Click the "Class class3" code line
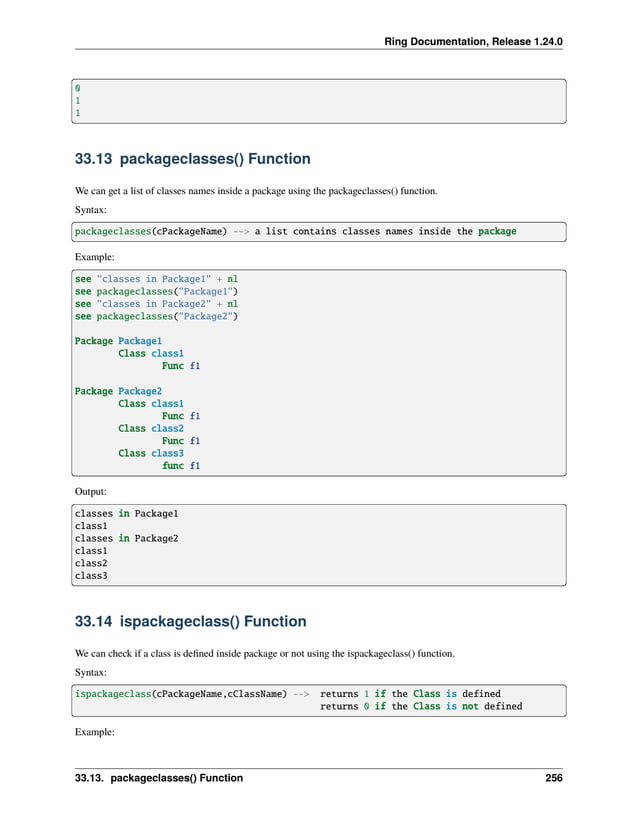Image resolution: width=638 pixels, height=825 pixels. pyautogui.click(x=151, y=453)
